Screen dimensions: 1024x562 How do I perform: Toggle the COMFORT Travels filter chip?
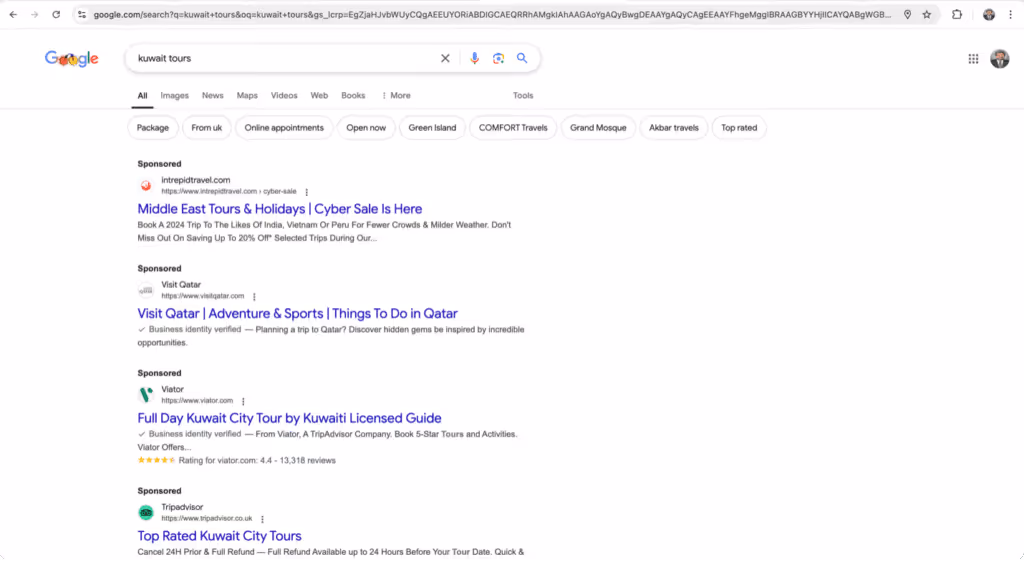point(513,128)
